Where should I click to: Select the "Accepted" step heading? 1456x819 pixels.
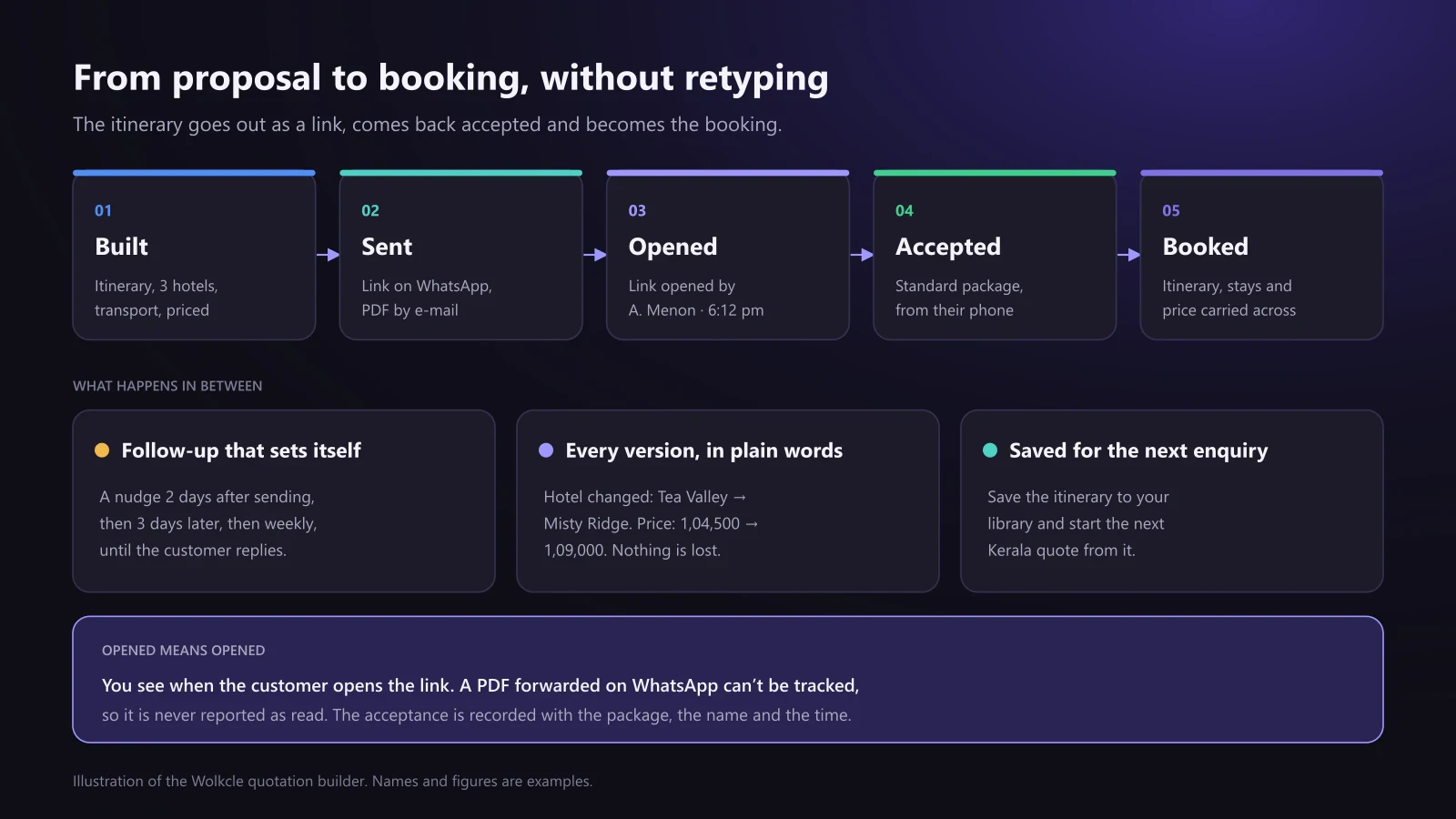948,247
